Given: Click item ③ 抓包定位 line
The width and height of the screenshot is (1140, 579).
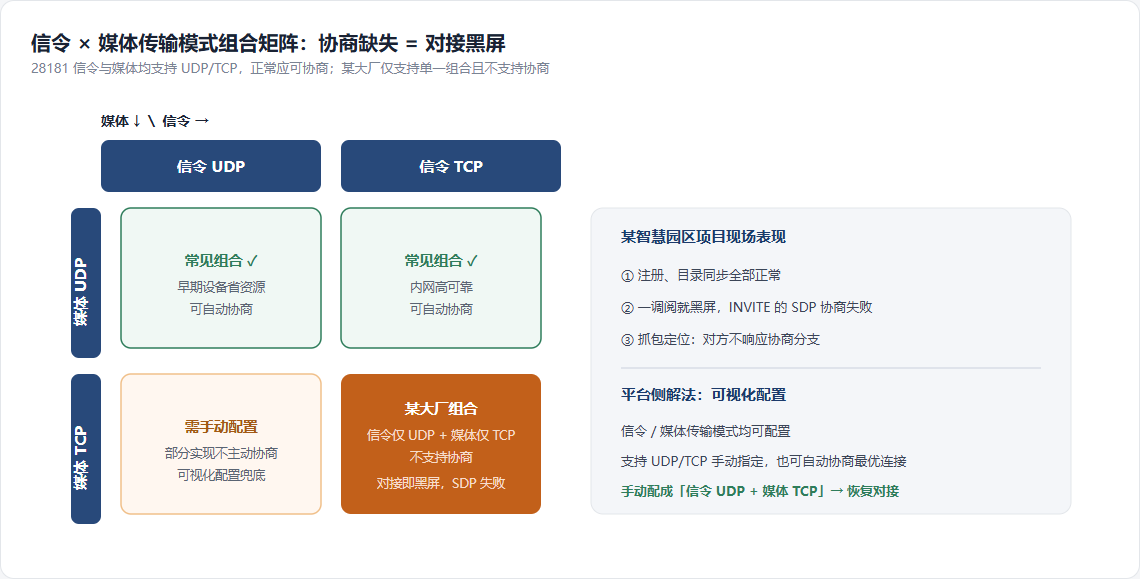Looking at the screenshot, I should coord(720,339).
